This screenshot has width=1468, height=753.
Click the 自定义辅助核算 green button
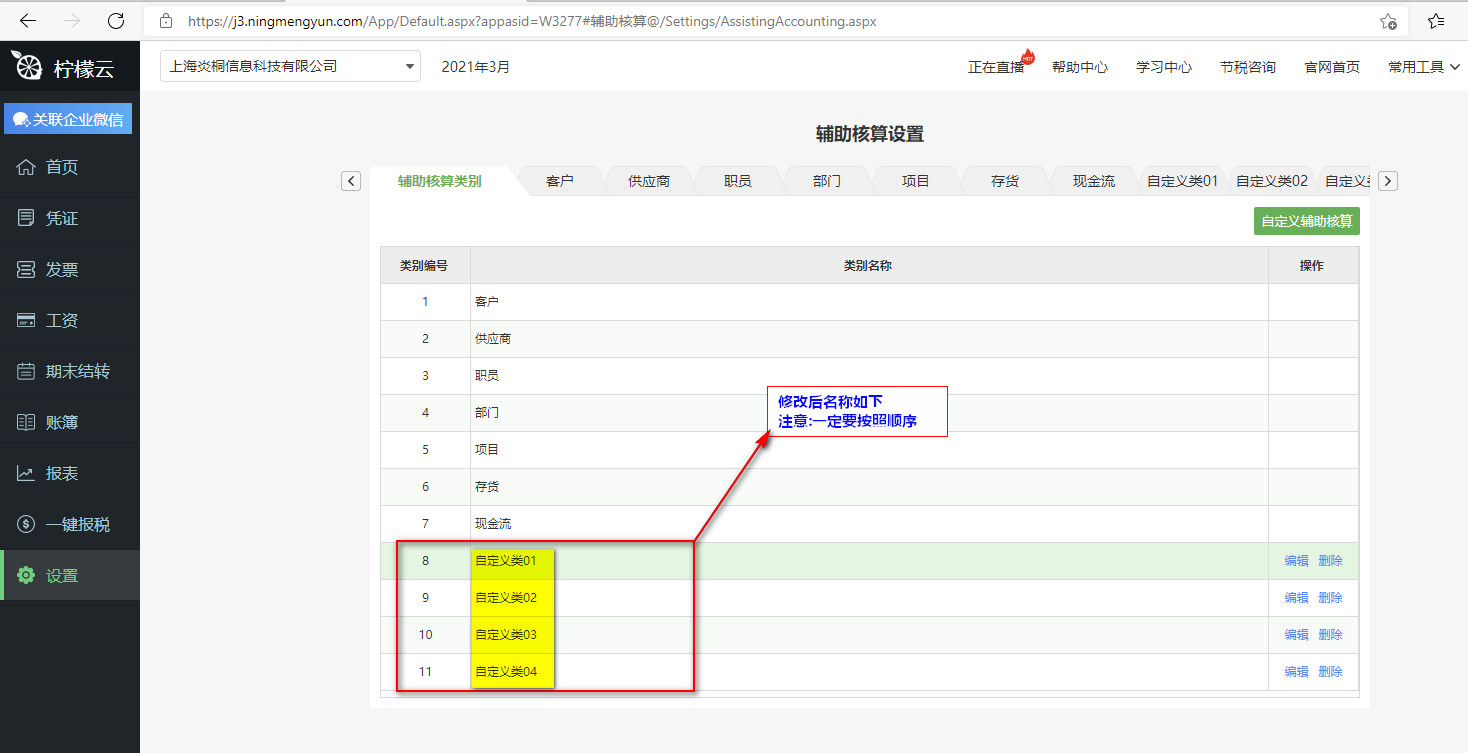pyautogui.click(x=1307, y=222)
